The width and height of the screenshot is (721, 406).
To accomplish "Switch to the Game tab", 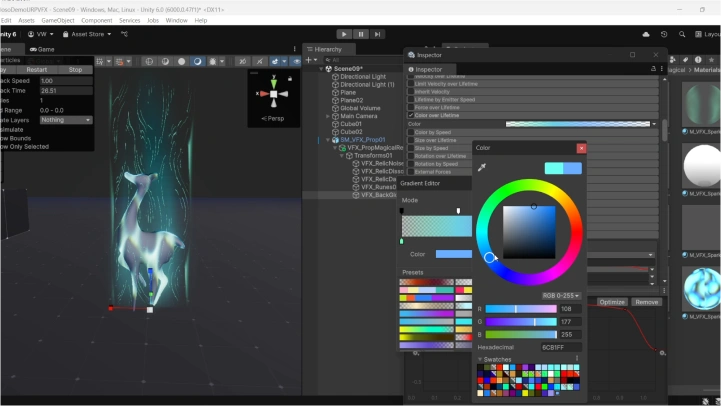I will click(42, 49).
